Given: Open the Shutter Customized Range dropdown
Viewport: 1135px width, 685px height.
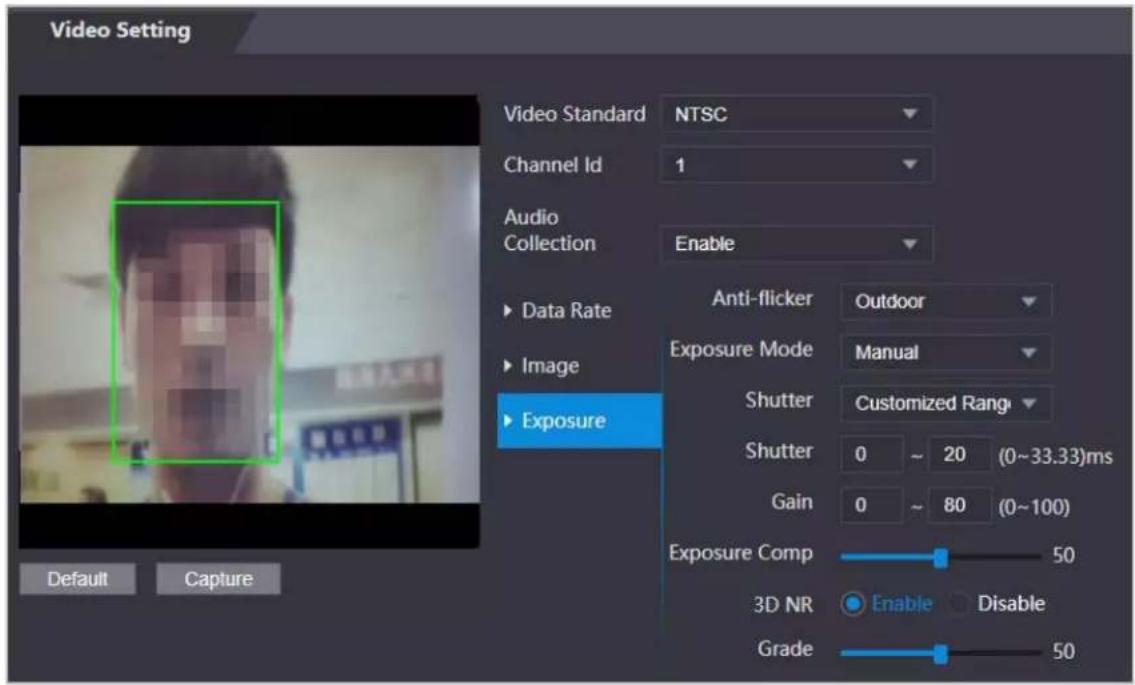Looking at the screenshot, I should pos(945,403).
